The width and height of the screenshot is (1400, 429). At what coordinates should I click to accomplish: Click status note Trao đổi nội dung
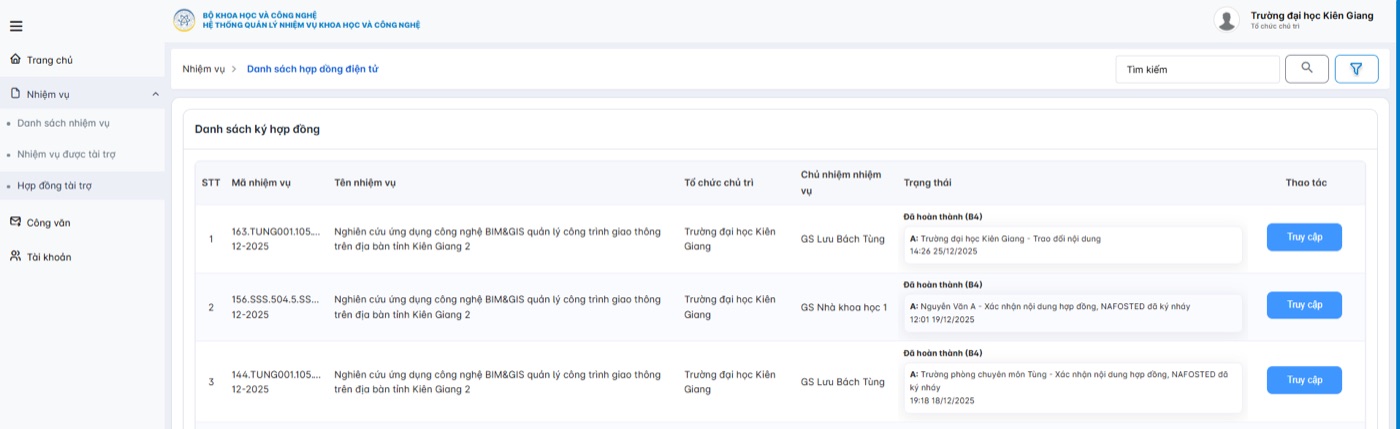pyautogui.click(x=1072, y=244)
